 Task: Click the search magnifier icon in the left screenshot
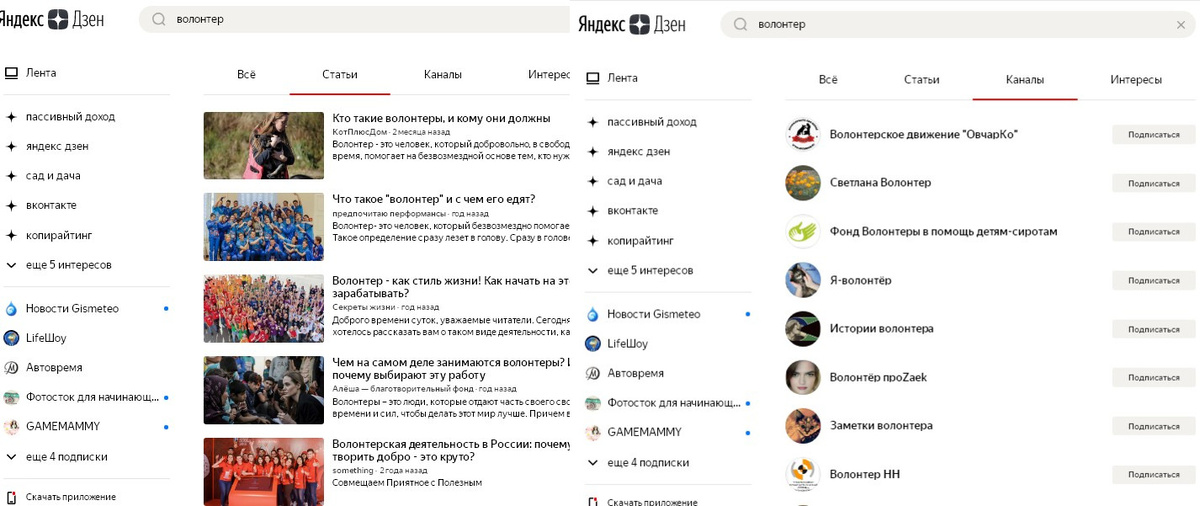pos(158,19)
